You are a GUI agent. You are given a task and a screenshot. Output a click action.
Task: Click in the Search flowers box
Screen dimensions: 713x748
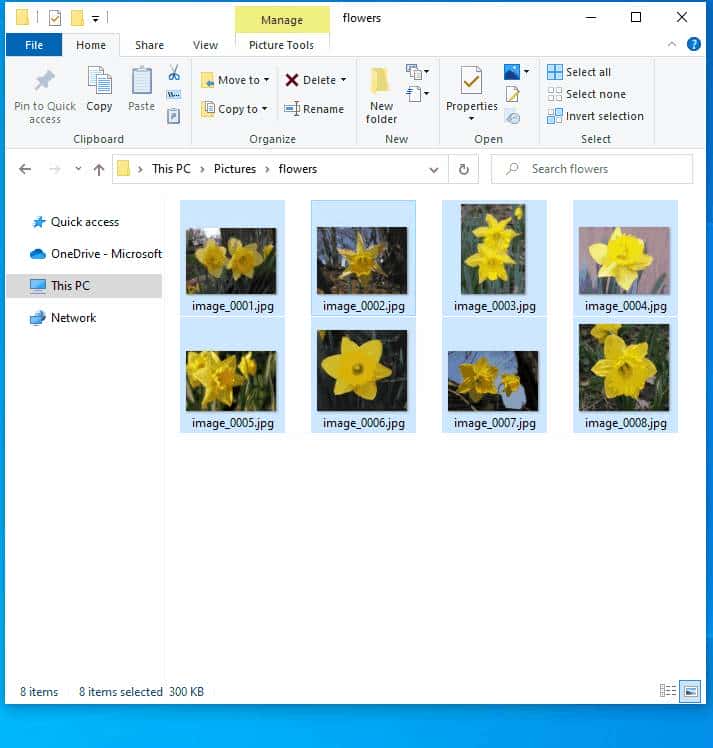[592, 169]
